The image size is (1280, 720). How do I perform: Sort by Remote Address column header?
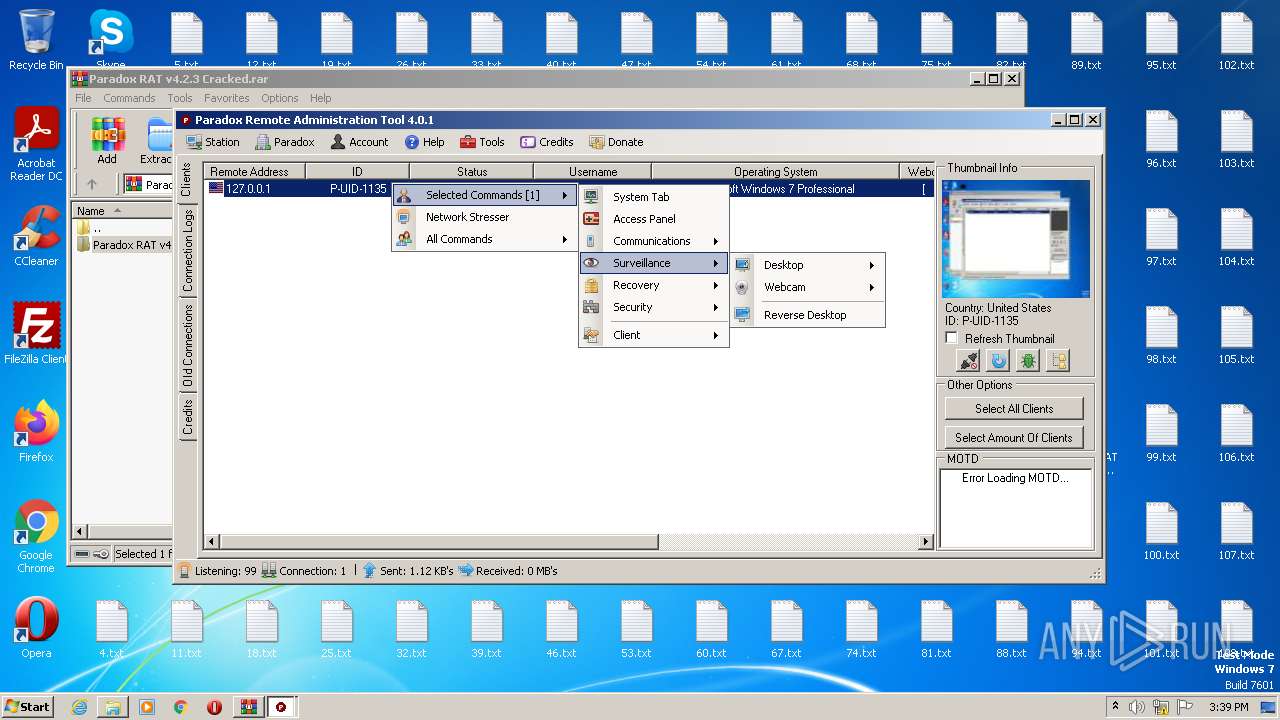point(255,172)
